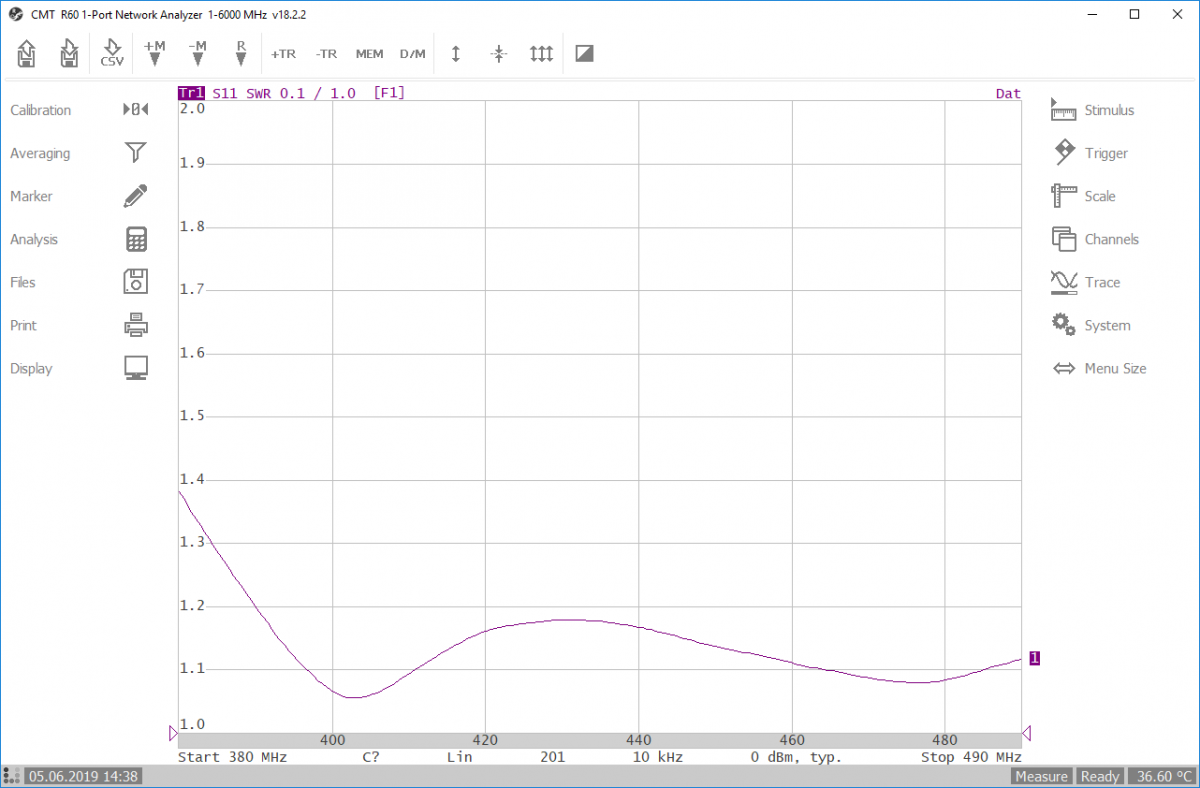The height and width of the screenshot is (788, 1200).
Task: Select the Tr1 trace label
Action: click(x=191, y=93)
